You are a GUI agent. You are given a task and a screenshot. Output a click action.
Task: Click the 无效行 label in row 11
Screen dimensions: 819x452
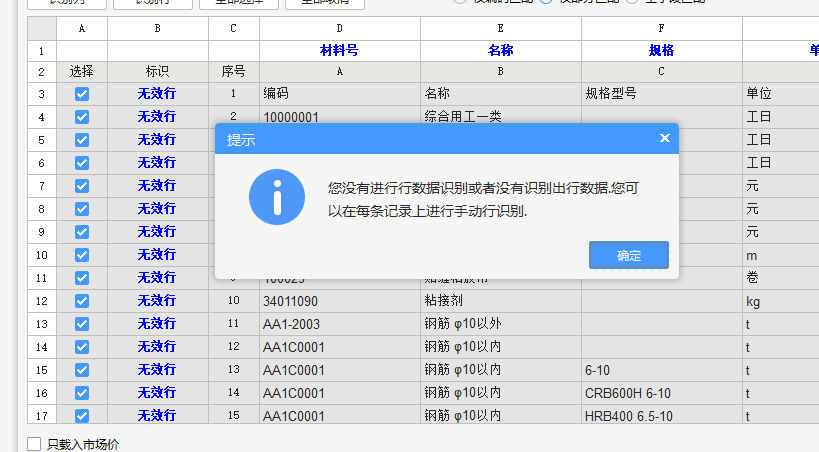[157, 277]
